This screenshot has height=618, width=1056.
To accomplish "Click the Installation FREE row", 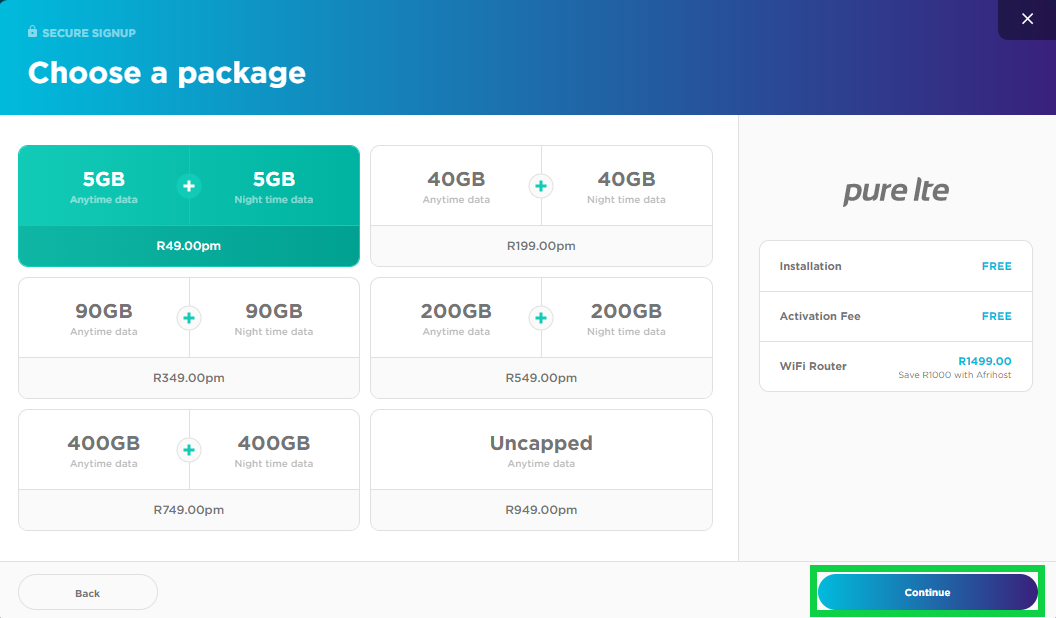I will (895, 266).
